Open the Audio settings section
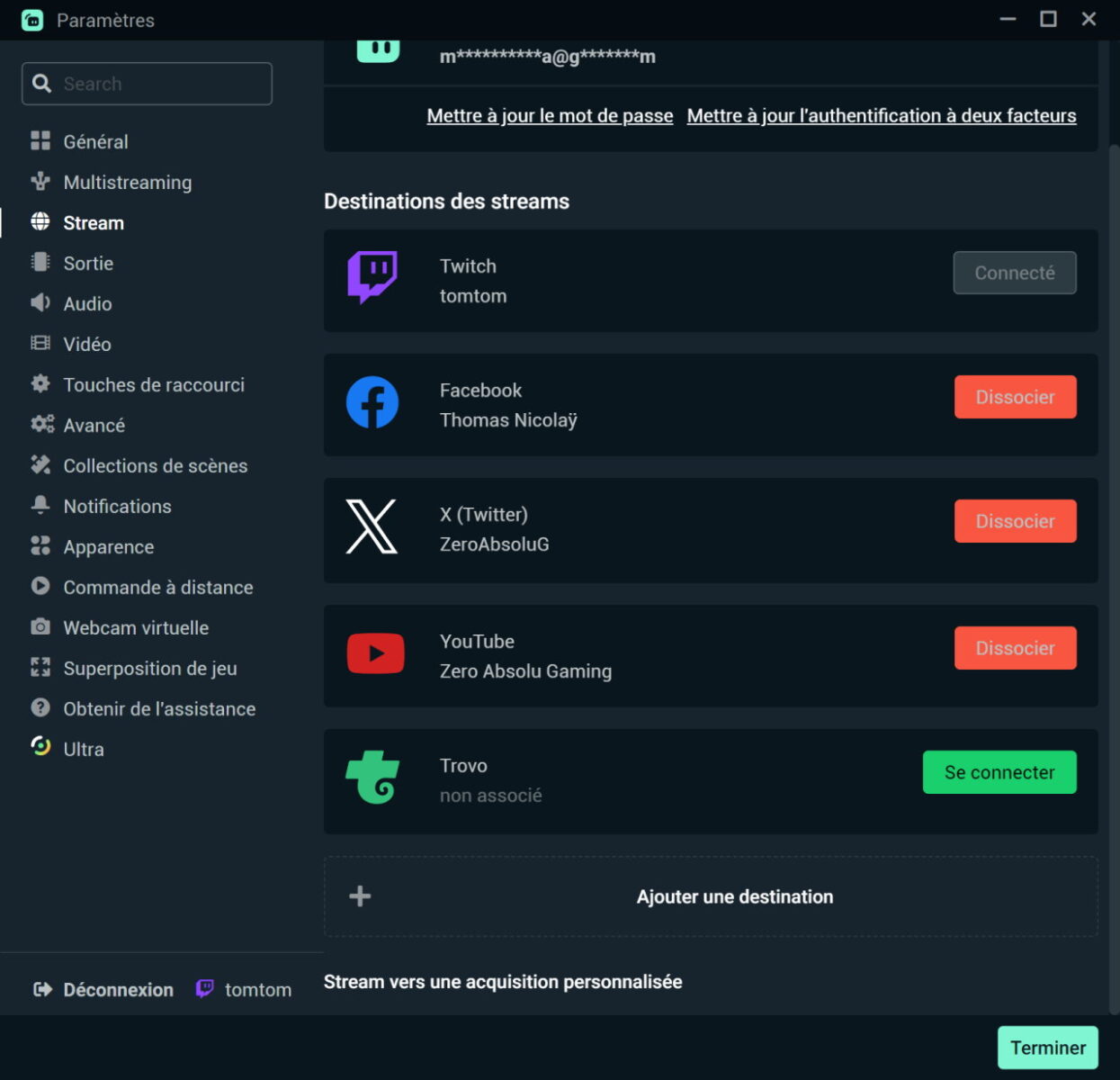The height and width of the screenshot is (1080, 1120). (x=87, y=303)
